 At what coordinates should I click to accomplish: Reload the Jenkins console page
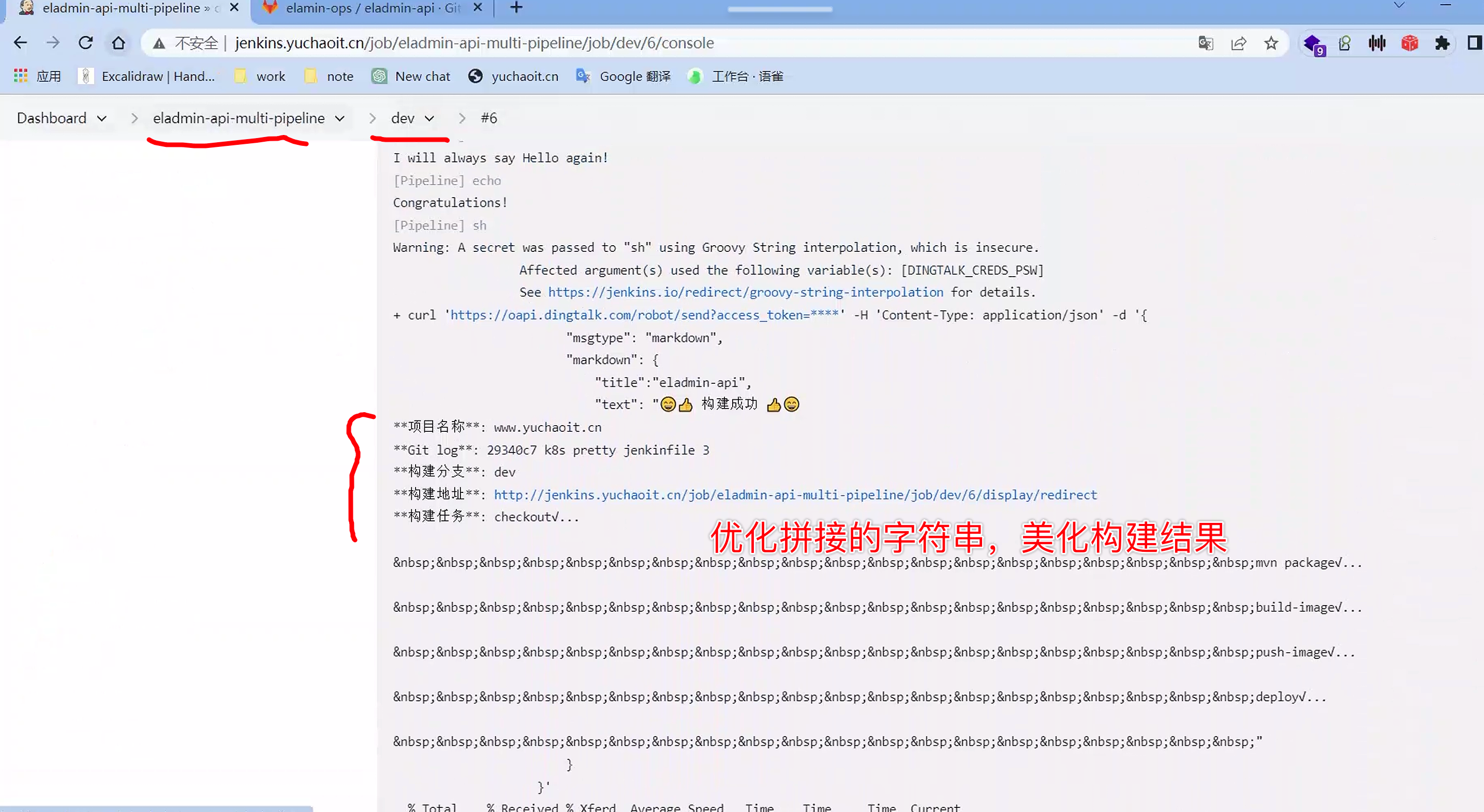click(86, 42)
